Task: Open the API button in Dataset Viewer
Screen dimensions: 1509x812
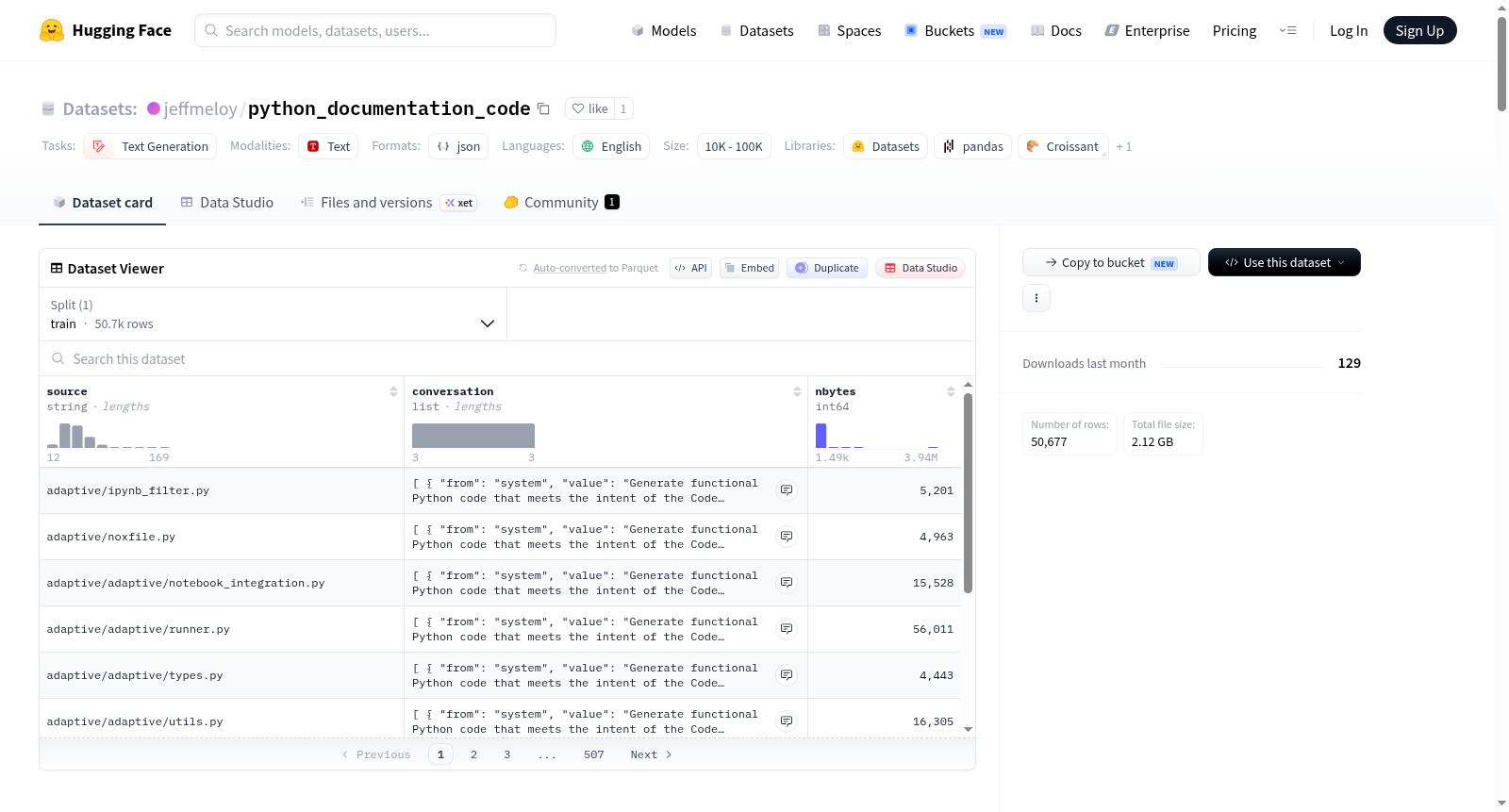Action: (x=690, y=268)
